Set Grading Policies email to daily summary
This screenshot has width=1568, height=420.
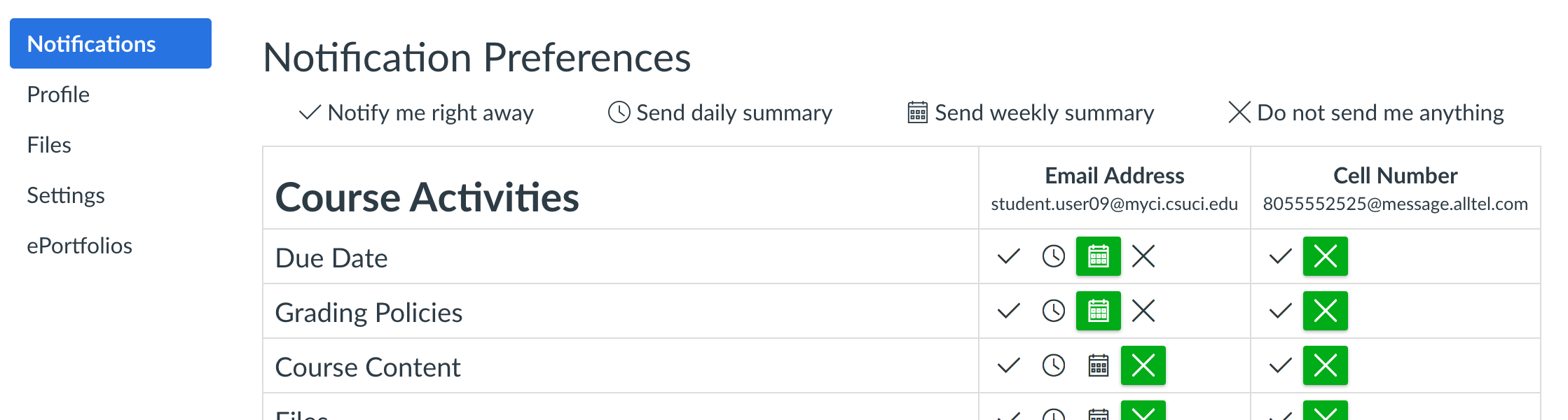1053,311
